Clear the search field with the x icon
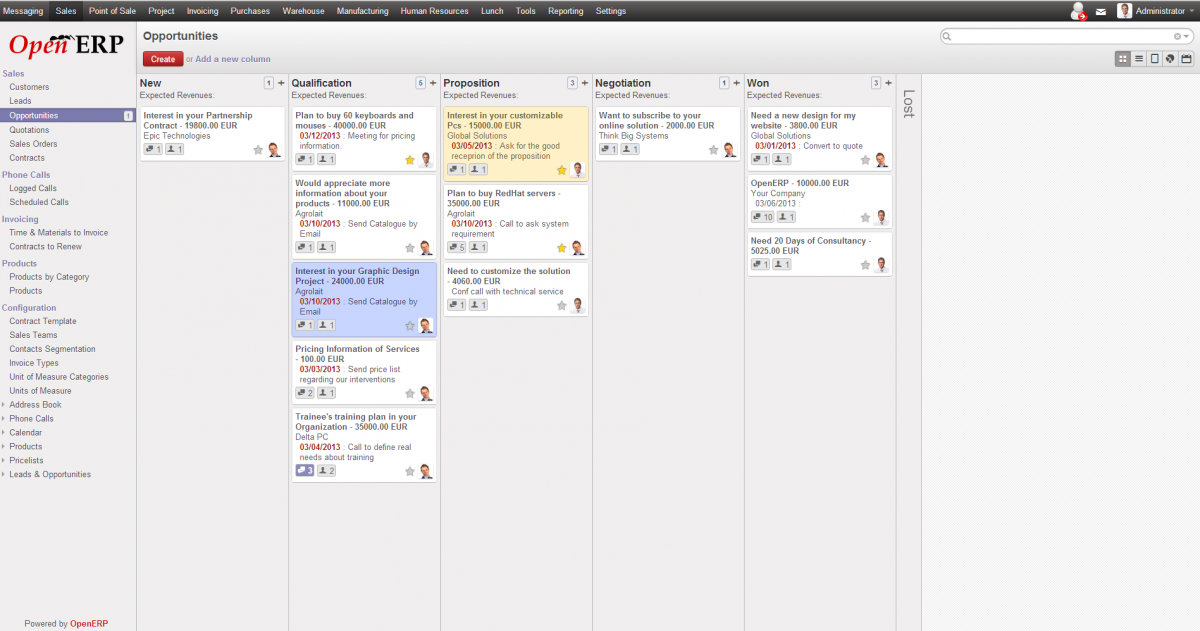Screen dimensions: 1200x631 click(1178, 36)
